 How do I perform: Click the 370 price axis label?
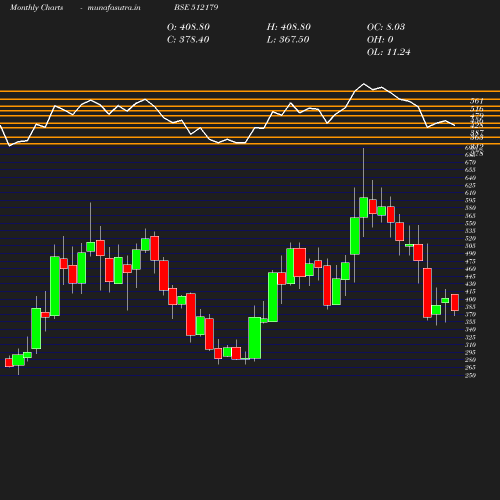click(470, 314)
